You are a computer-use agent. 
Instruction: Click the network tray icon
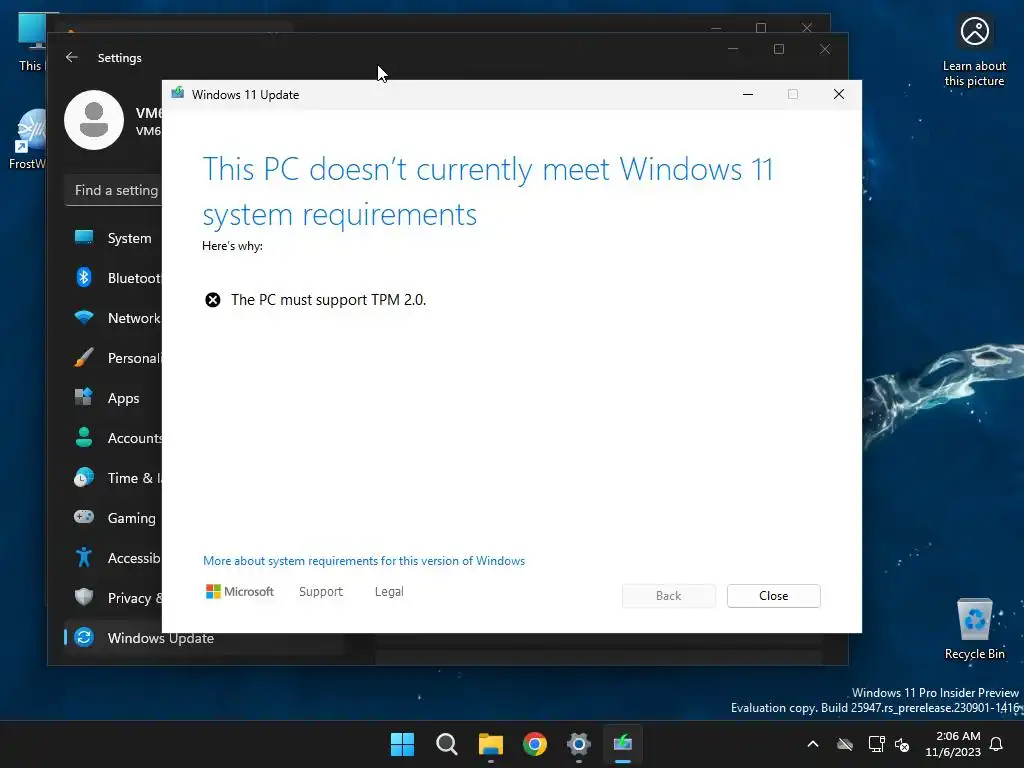pyautogui.click(x=876, y=744)
